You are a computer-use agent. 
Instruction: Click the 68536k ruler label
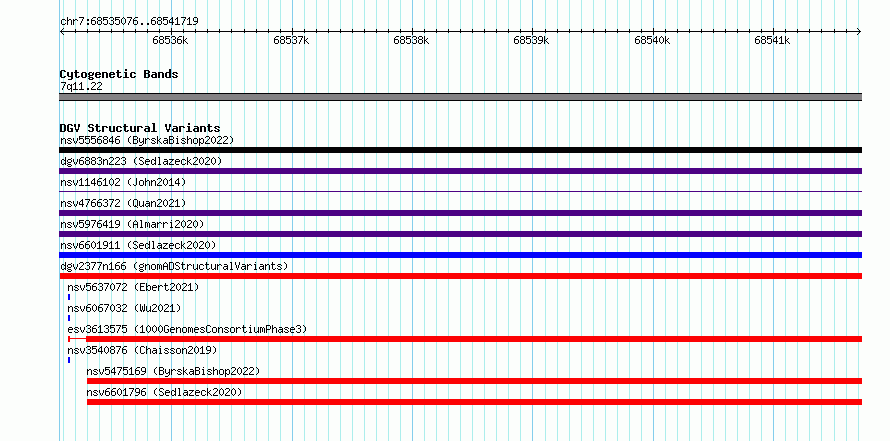click(x=170, y=40)
